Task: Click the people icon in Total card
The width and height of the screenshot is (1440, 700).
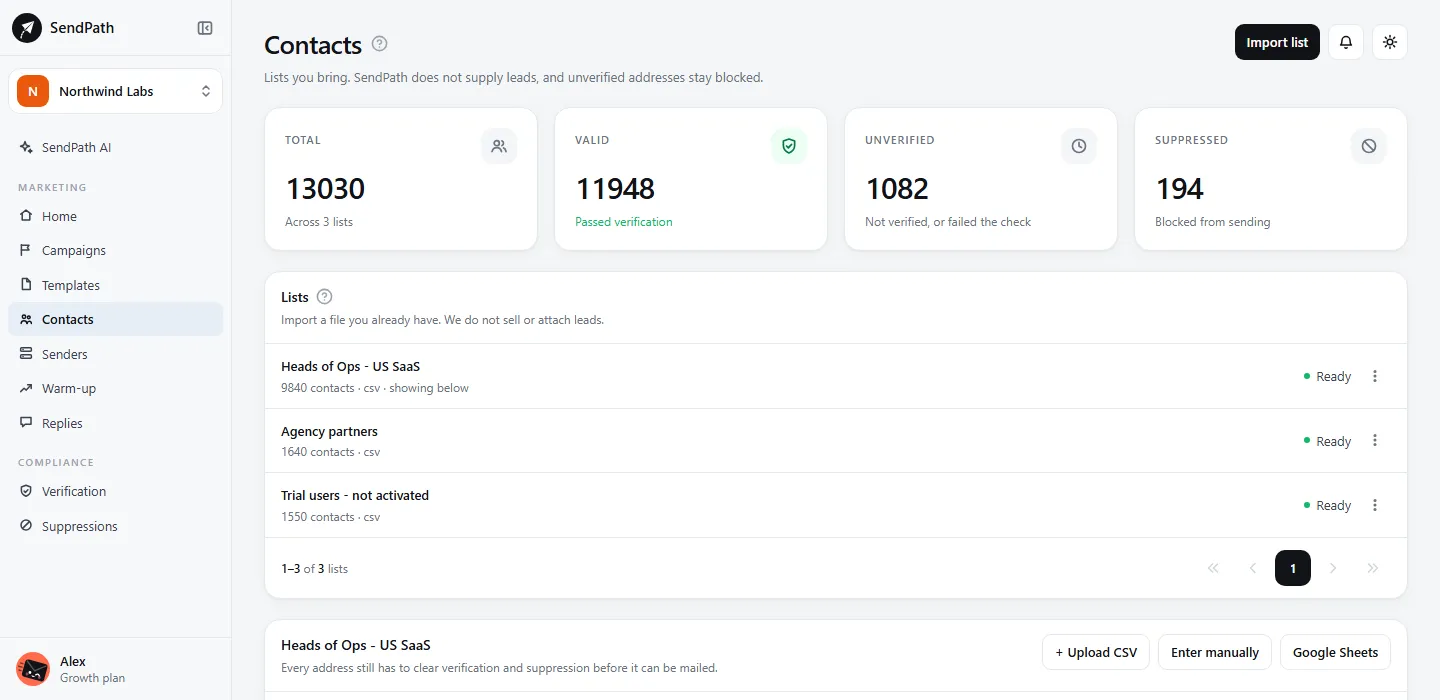Action: click(x=499, y=146)
